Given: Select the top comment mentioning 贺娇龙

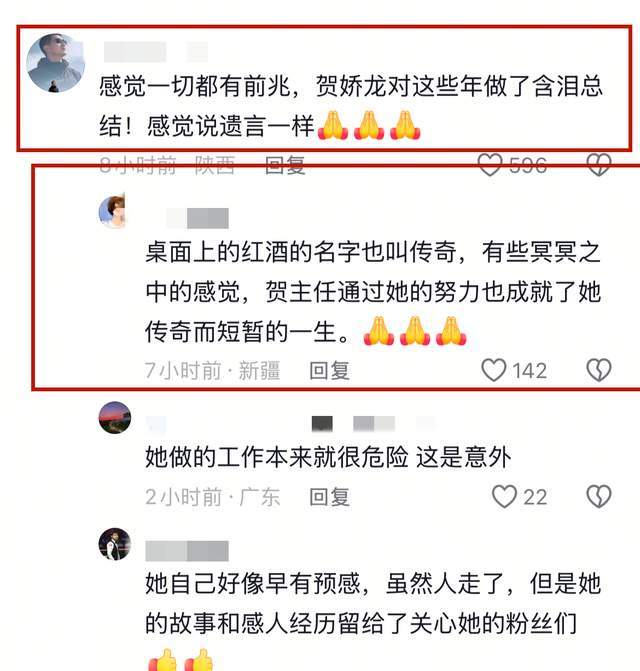Looking at the screenshot, I should point(351,106).
